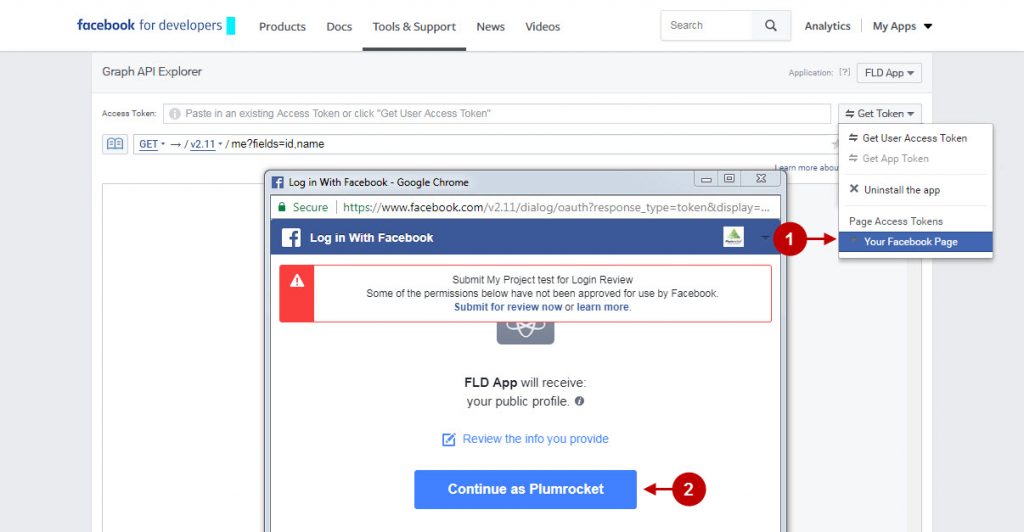Click the learn more link in alert
The height and width of the screenshot is (532, 1024).
(603, 307)
